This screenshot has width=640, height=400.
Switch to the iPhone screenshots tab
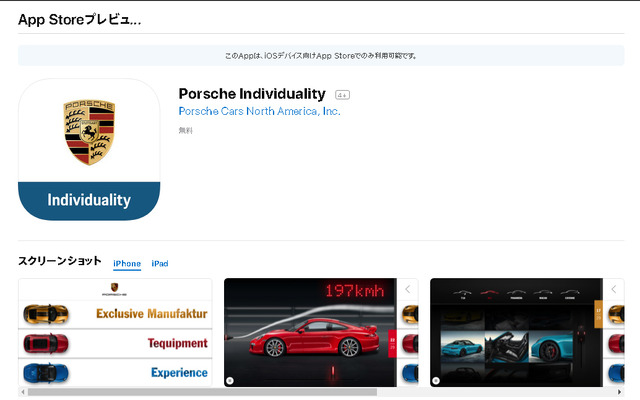(x=127, y=264)
